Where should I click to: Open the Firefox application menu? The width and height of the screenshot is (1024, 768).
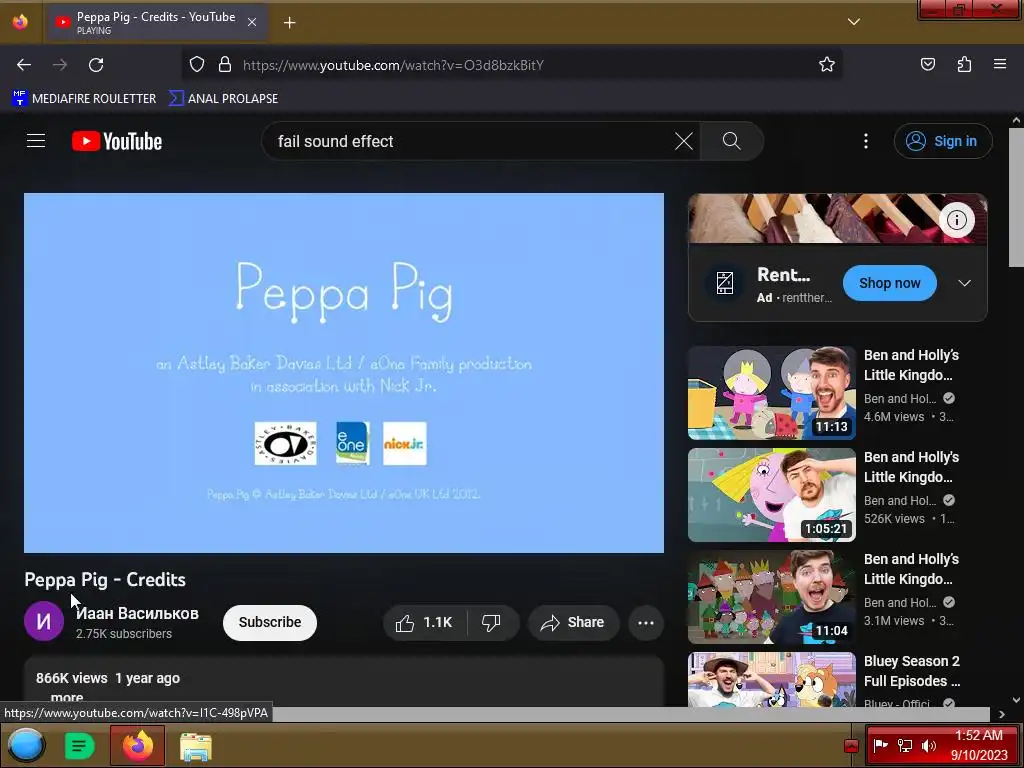point(999,64)
